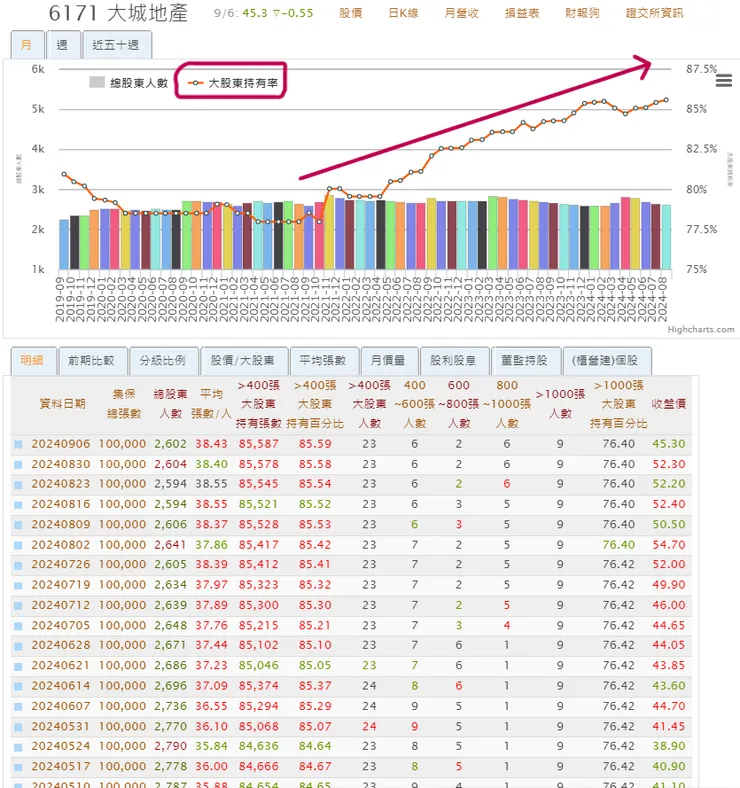The width and height of the screenshot is (740, 788).
Task: Click holding value 85,587 cell
Action: (258, 444)
